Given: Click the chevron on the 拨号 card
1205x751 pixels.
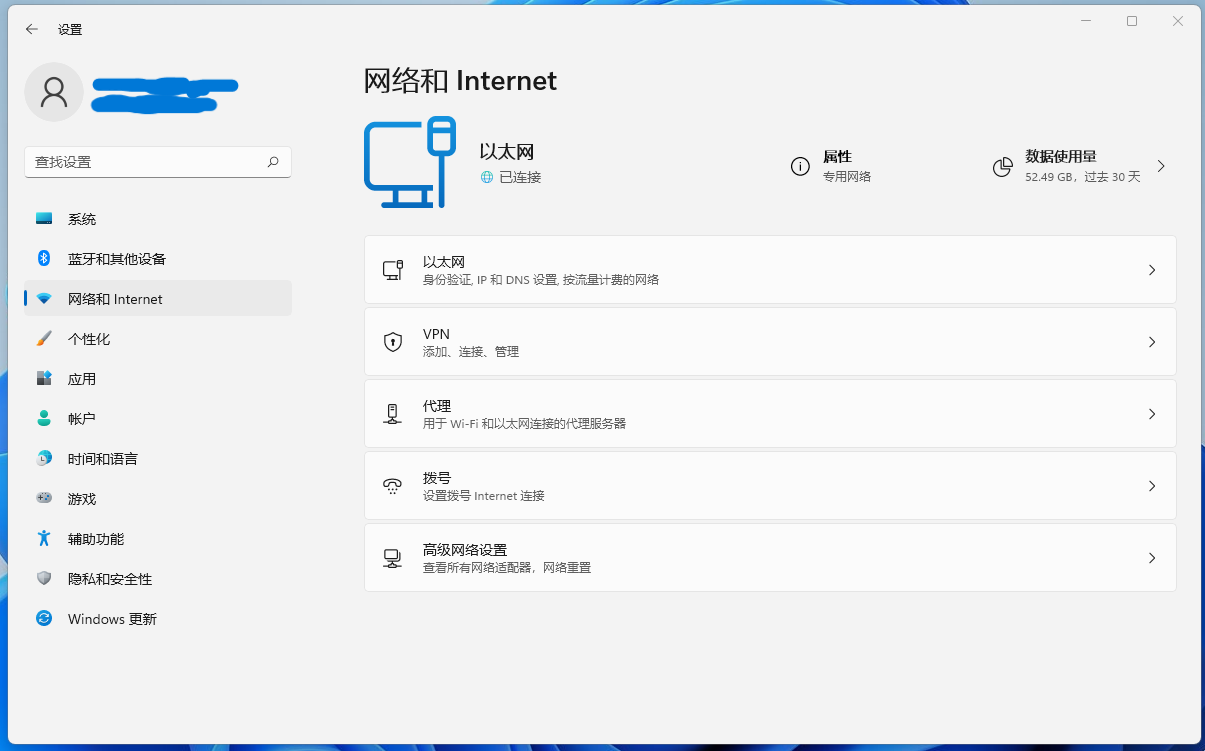Looking at the screenshot, I should pos(1152,486).
